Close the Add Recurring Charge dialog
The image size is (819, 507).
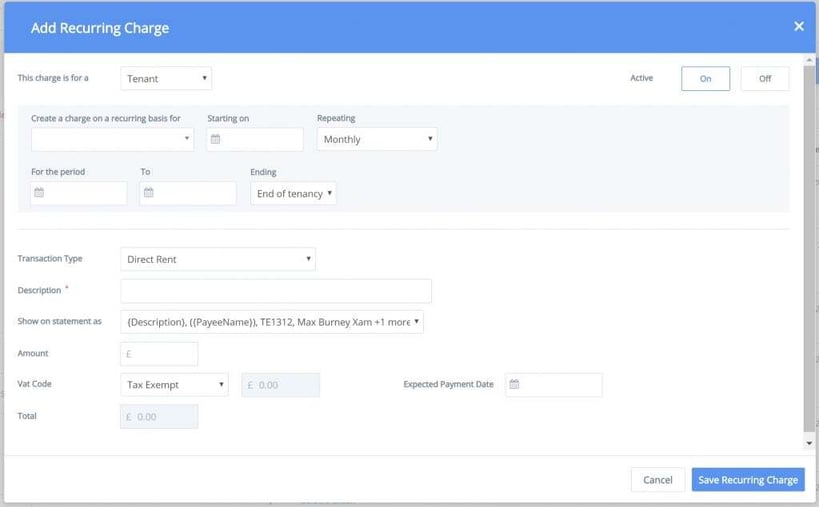click(799, 26)
